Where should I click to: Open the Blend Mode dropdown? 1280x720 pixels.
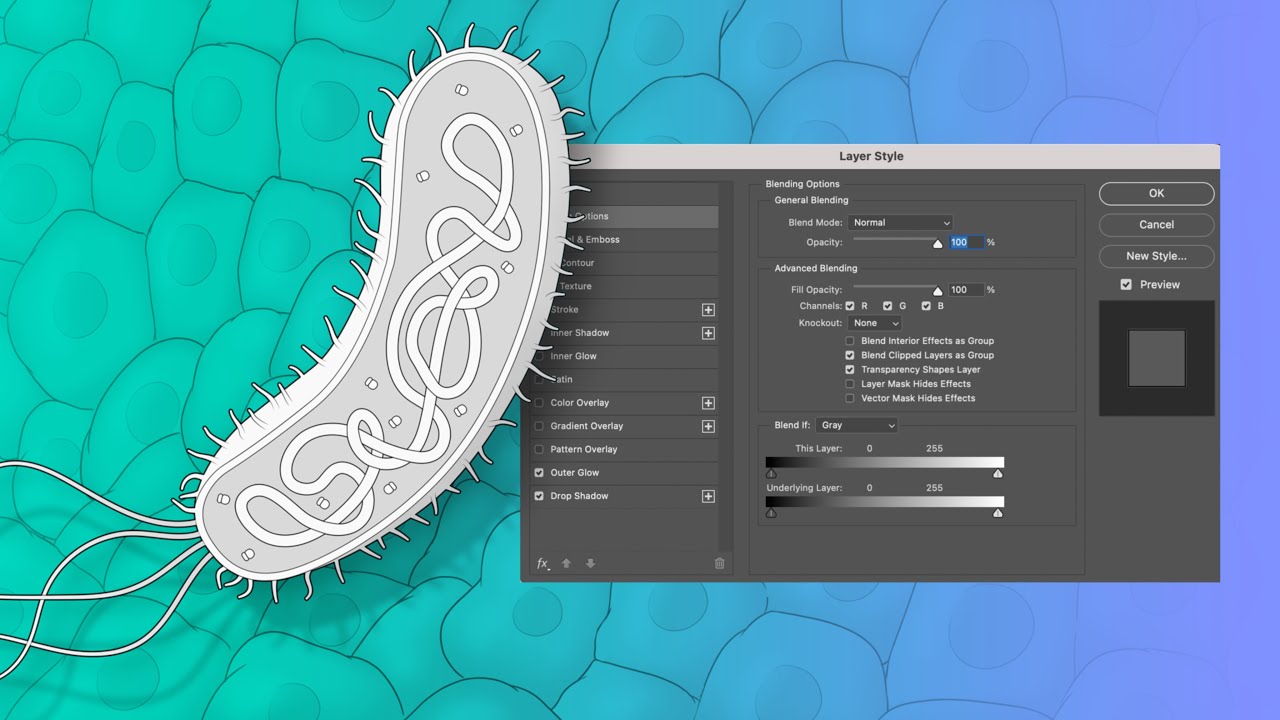(900, 223)
